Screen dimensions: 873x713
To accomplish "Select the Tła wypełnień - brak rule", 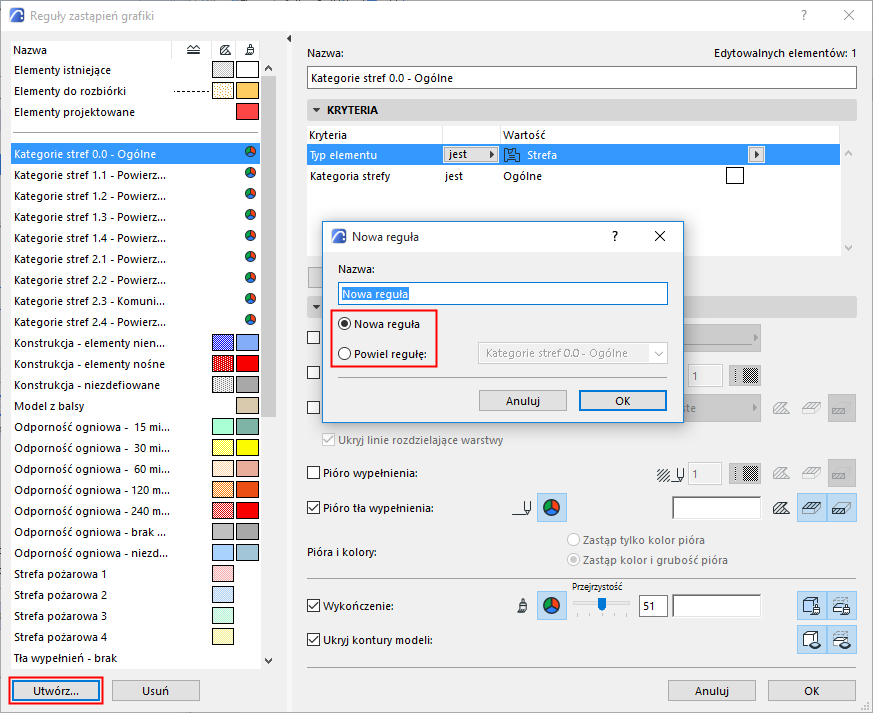I will tap(135, 658).
